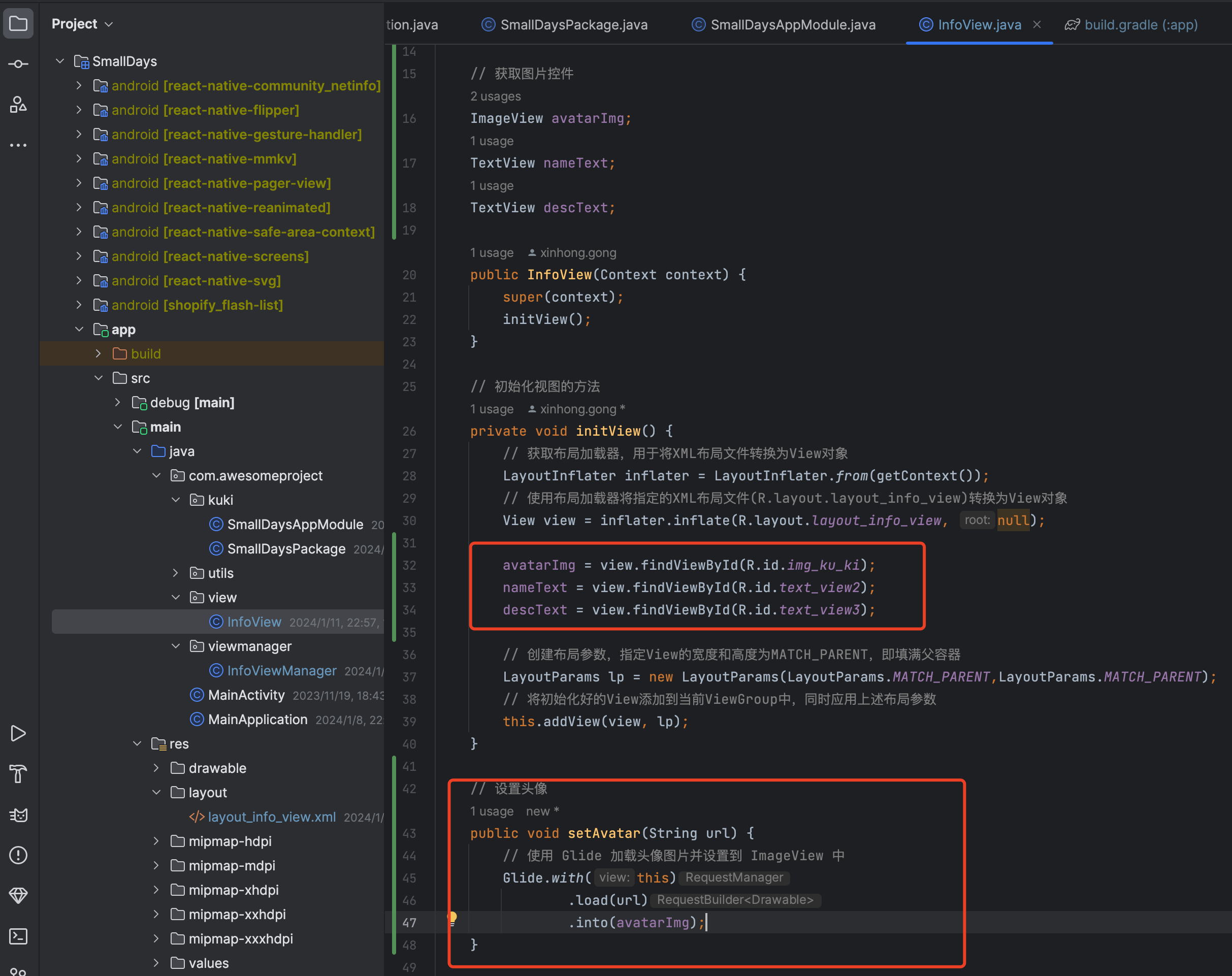1232x976 pixels.
Task: Close the InfoView.java tab
Action: (x=1036, y=24)
